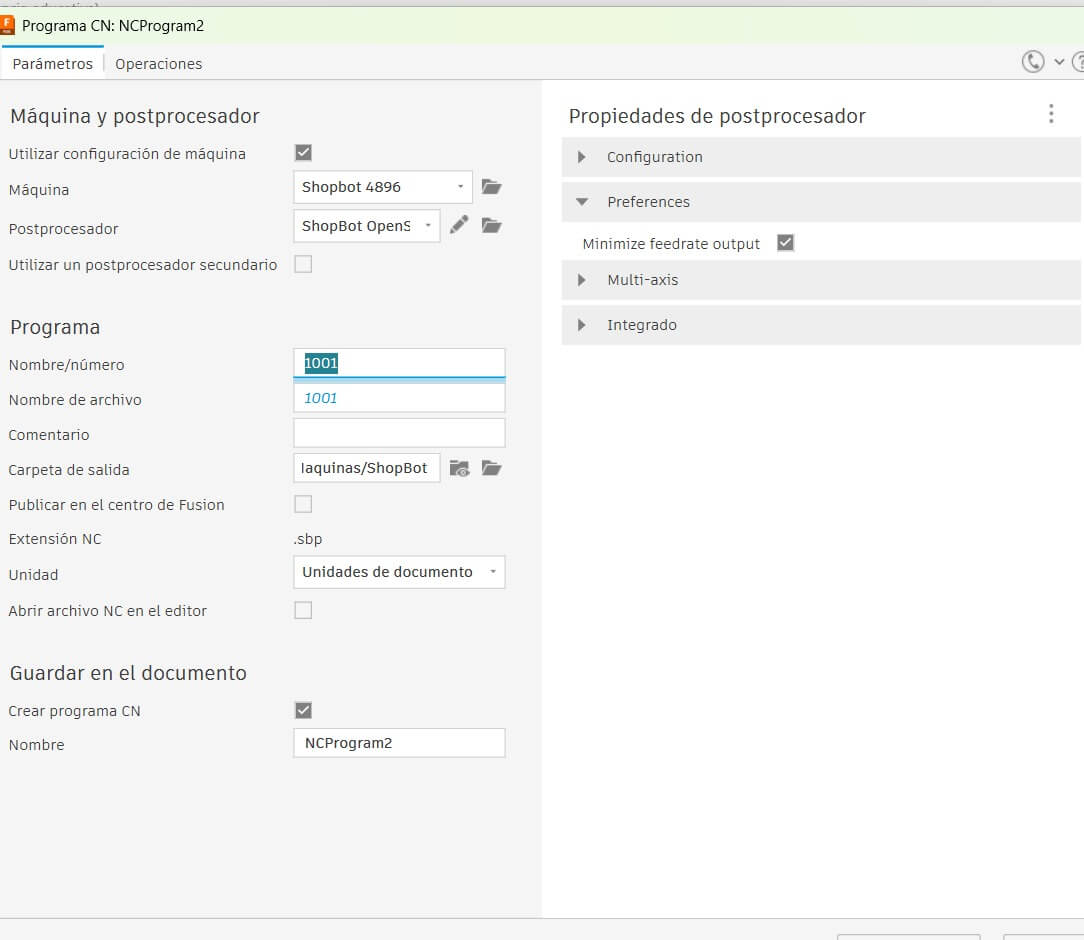Open the Postprocesador ShopBot OpenSBP dropdown
Image resolution: width=1084 pixels, height=940 pixels.
pos(367,225)
